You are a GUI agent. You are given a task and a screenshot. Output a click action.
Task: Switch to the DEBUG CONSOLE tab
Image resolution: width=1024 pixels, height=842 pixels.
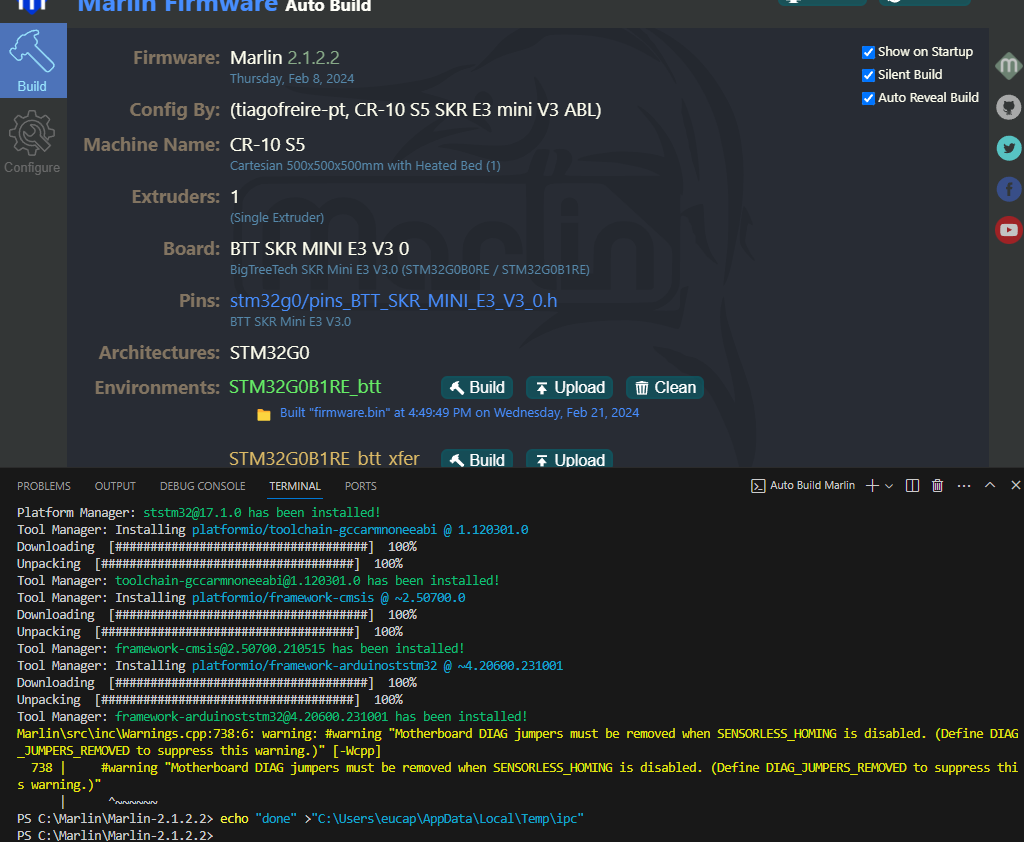tap(202, 486)
